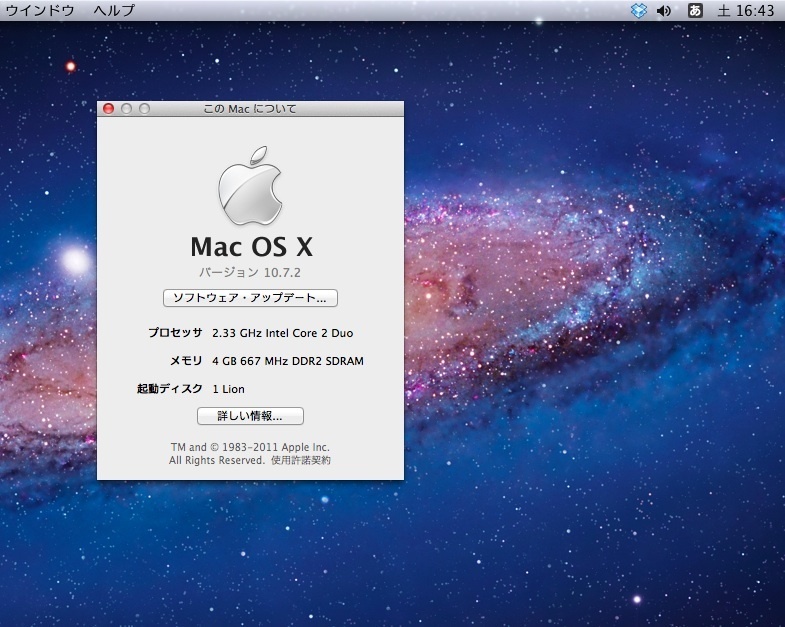Open the ウインドウ menu
785x627 pixels.
(x=40, y=10)
